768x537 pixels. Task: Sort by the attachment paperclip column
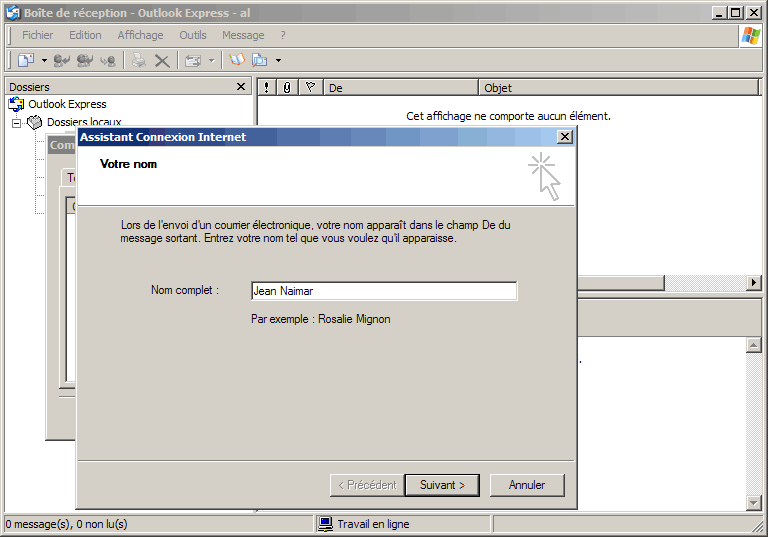pos(287,88)
